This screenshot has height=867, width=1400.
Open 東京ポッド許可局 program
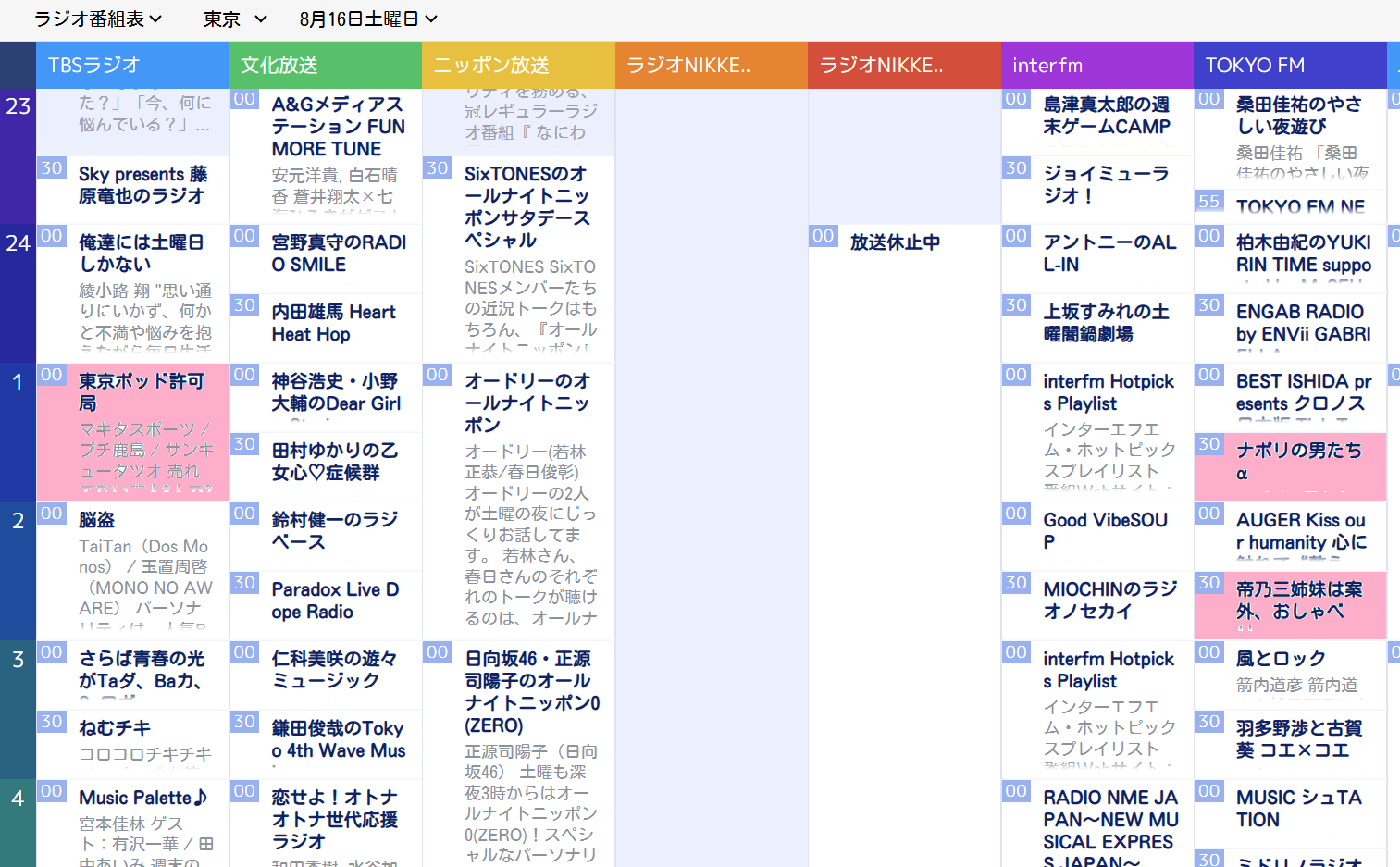tap(132, 432)
